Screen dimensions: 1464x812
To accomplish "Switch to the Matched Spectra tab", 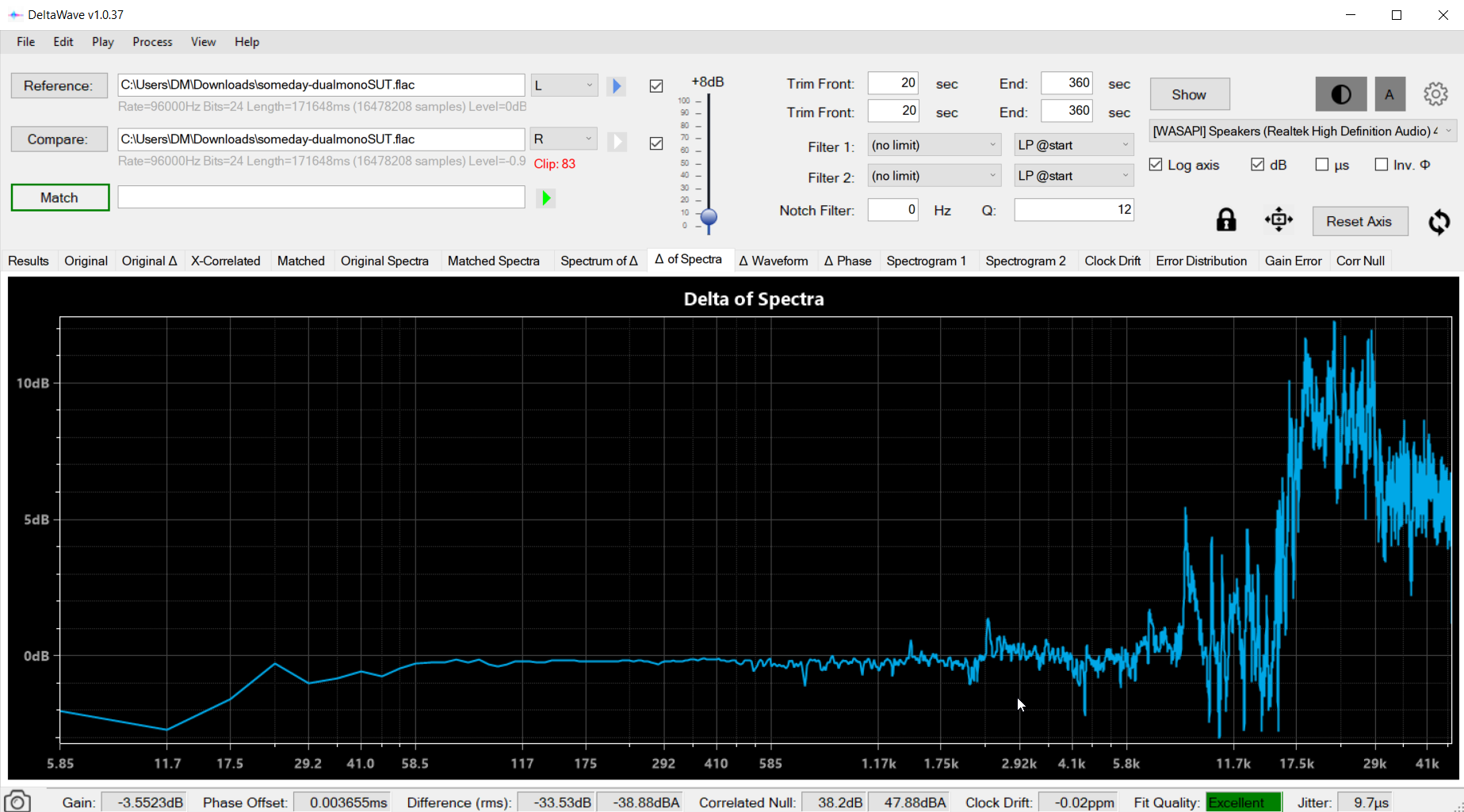I will pyautogui.click(x=493, y=261).
